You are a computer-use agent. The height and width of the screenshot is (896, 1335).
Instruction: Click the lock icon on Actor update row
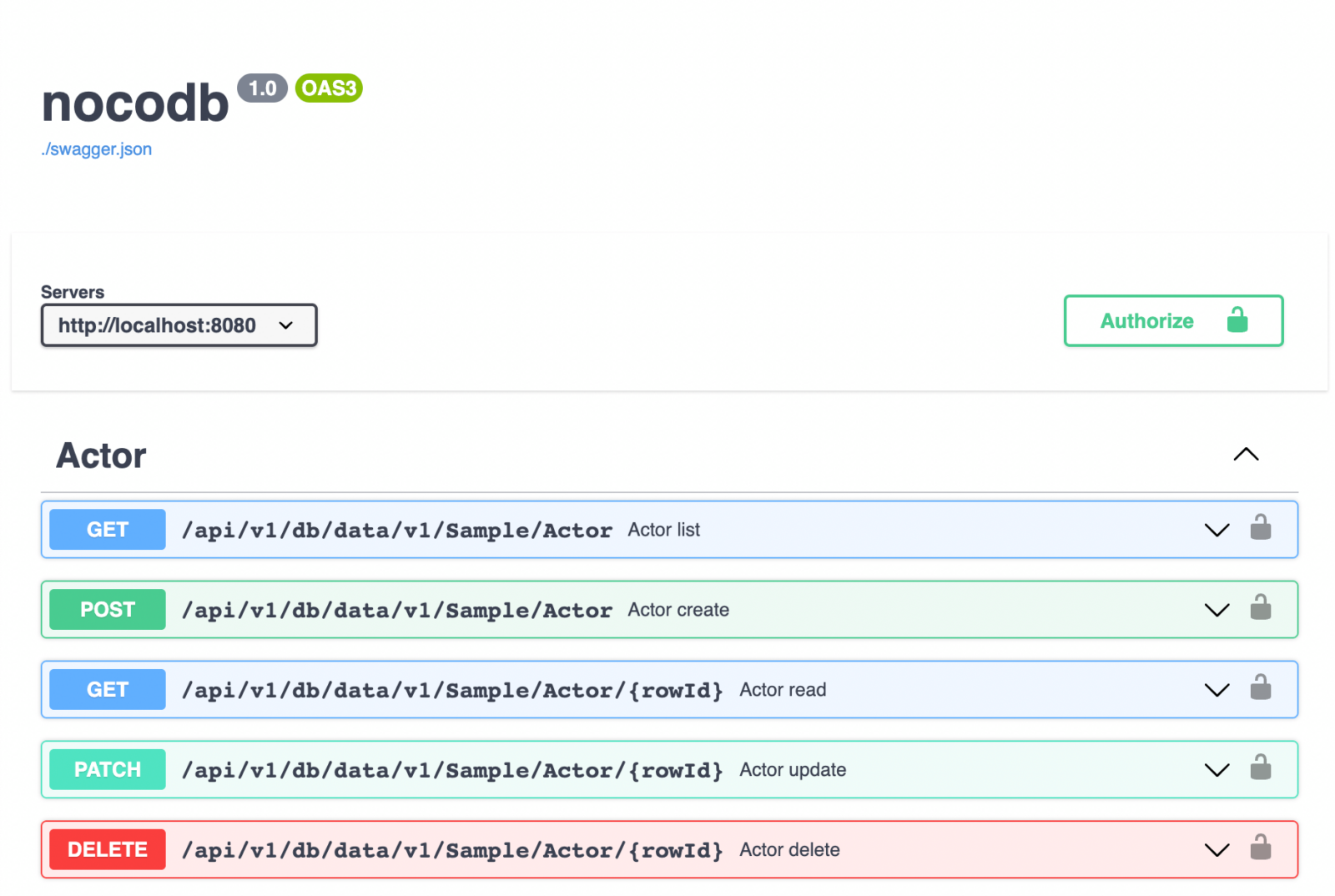coord(1260,768)
